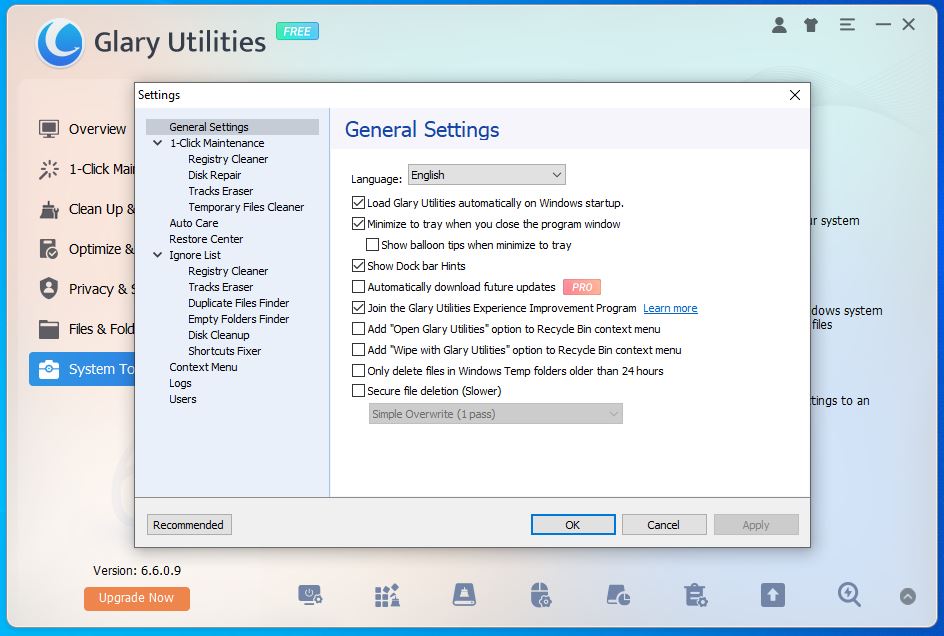Open Files & Folders icon in main sidebar

point(49,329)
